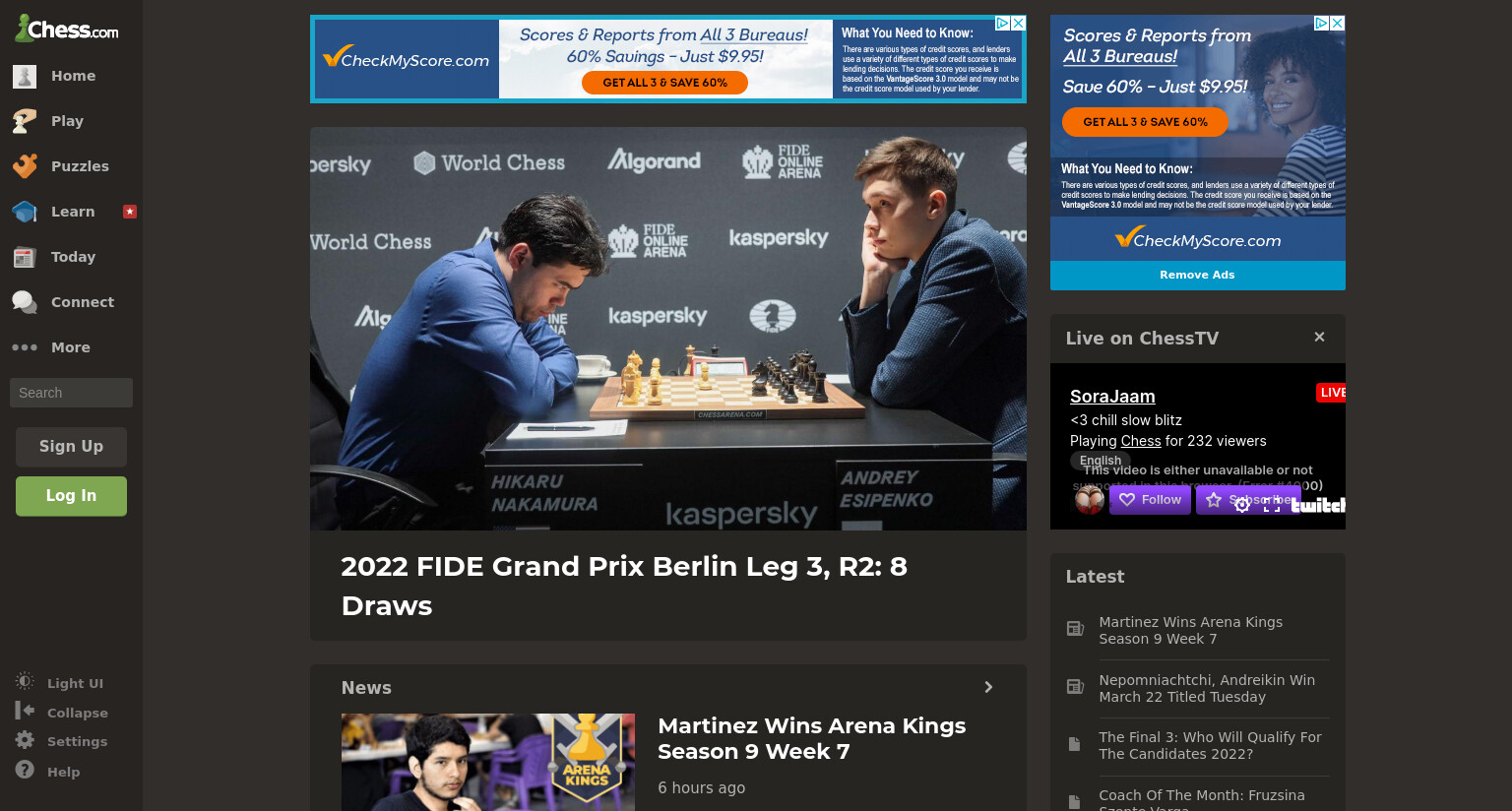Click the Chess.com logo

pyautogui.click(x=66, y=29)
